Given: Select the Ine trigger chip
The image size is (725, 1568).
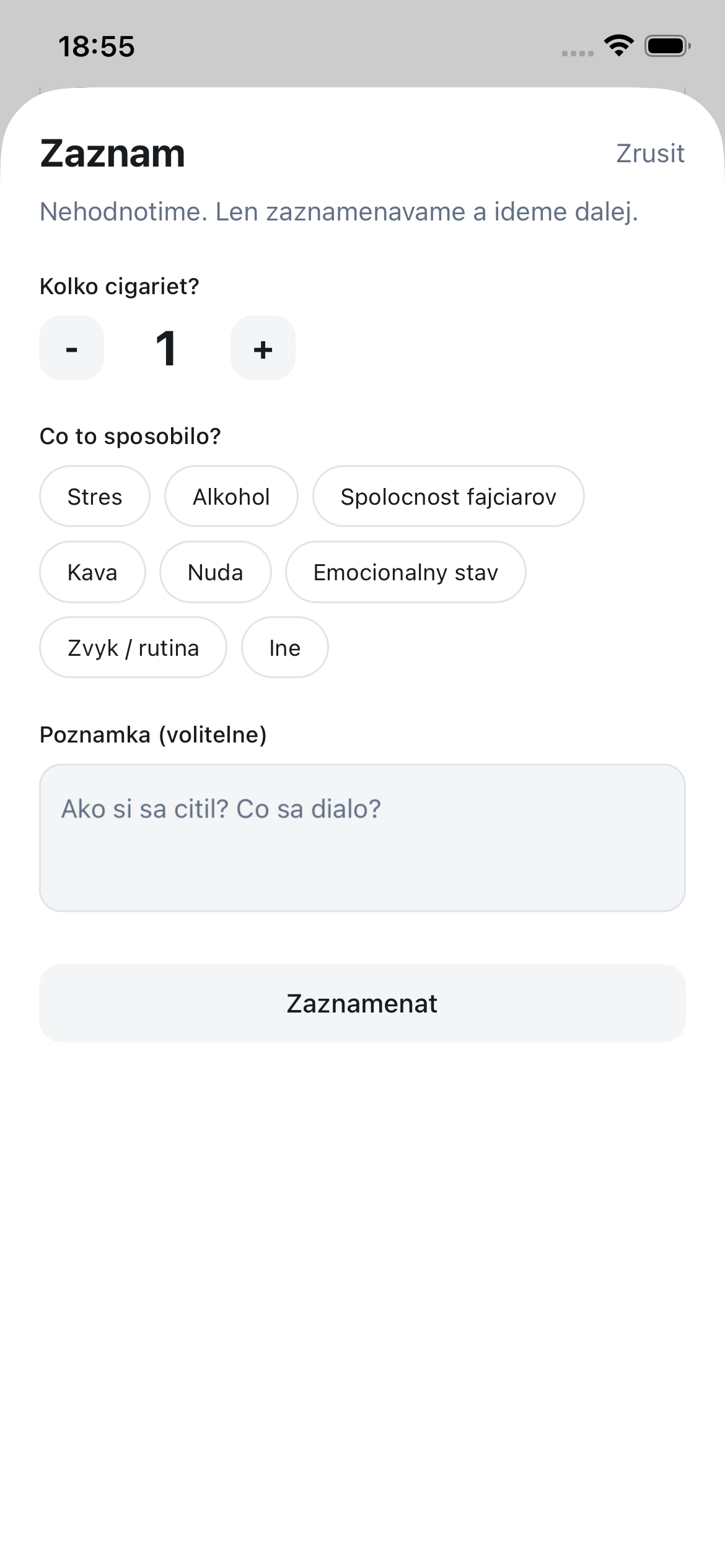Looking at the screenshot, I should point(284,648).
